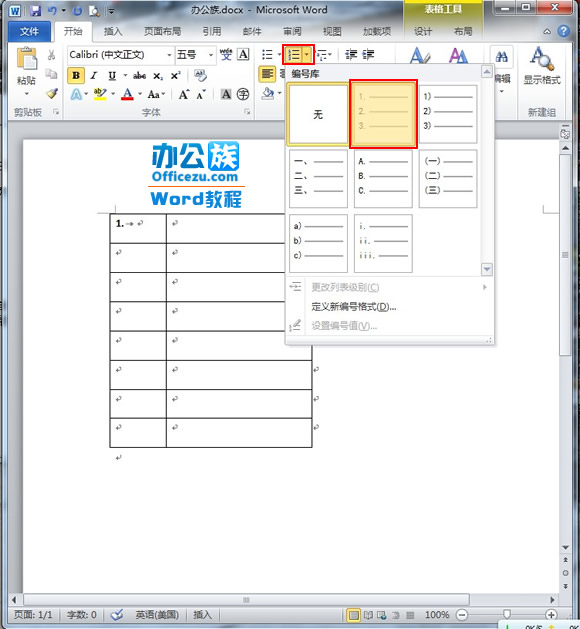This screenshot has width=580, height=629.
Task: Open print preview from quick access toolbar
Action: point(94,11)
